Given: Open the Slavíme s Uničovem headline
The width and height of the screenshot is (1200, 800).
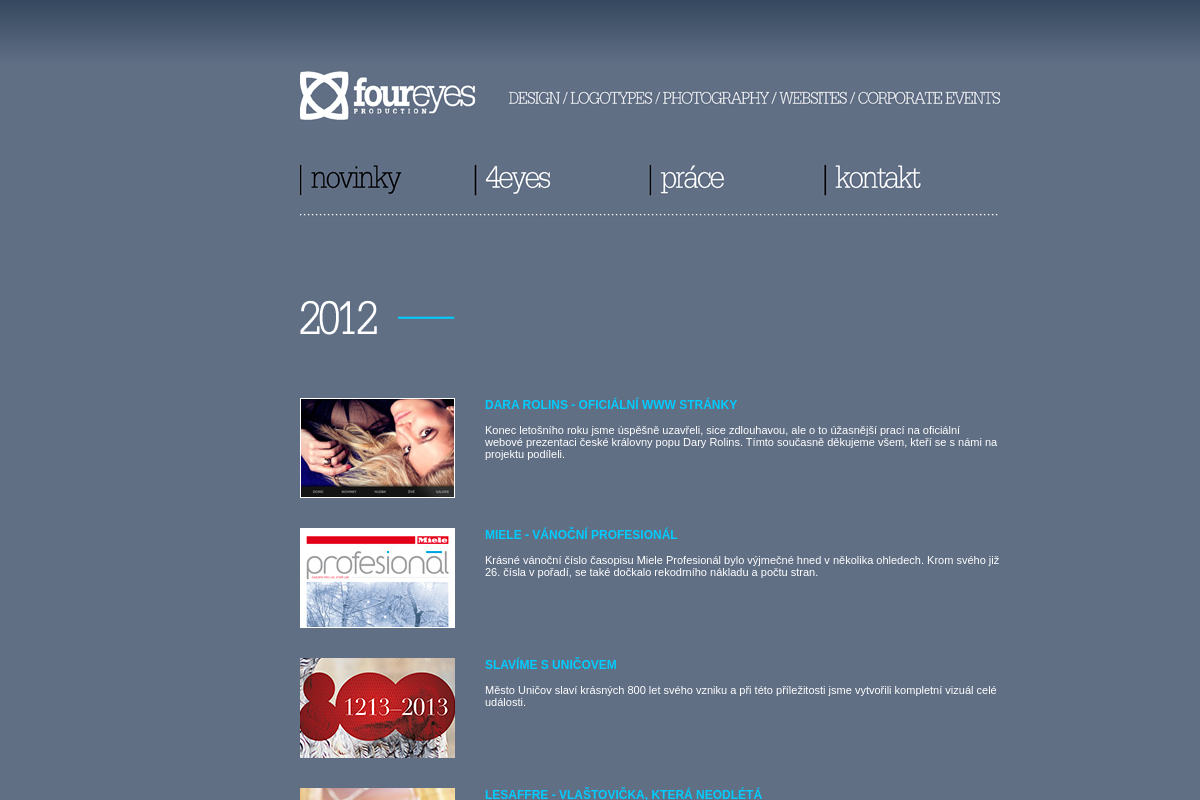Looking at the screenshot, I should (551, 665).
